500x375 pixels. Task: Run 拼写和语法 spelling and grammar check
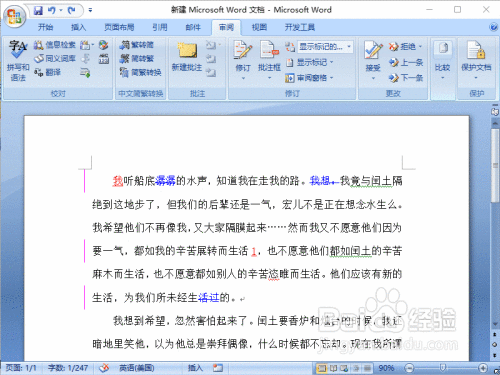click(x=18, y=61)
